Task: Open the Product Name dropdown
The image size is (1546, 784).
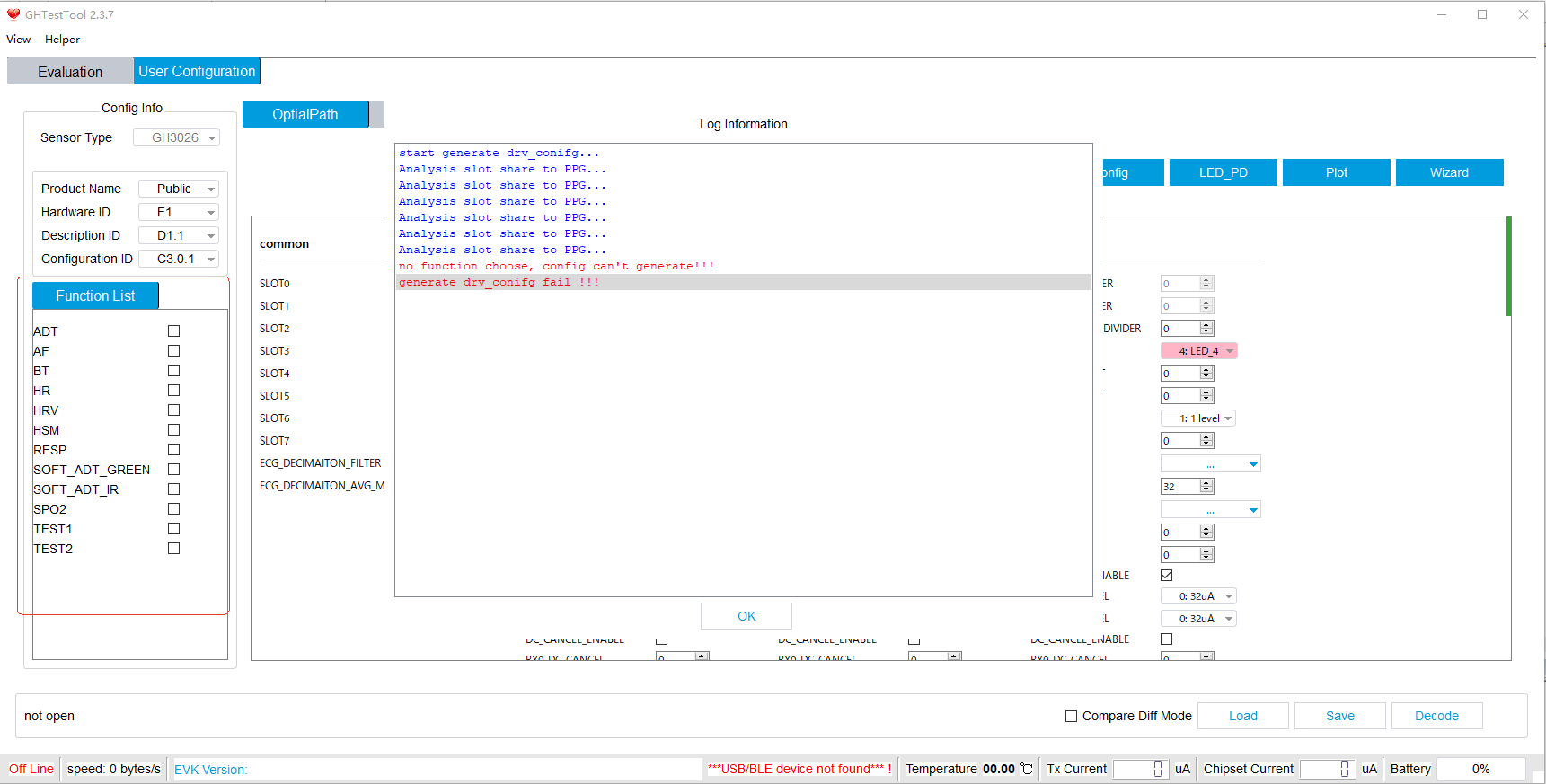Action: click(179, 189)
